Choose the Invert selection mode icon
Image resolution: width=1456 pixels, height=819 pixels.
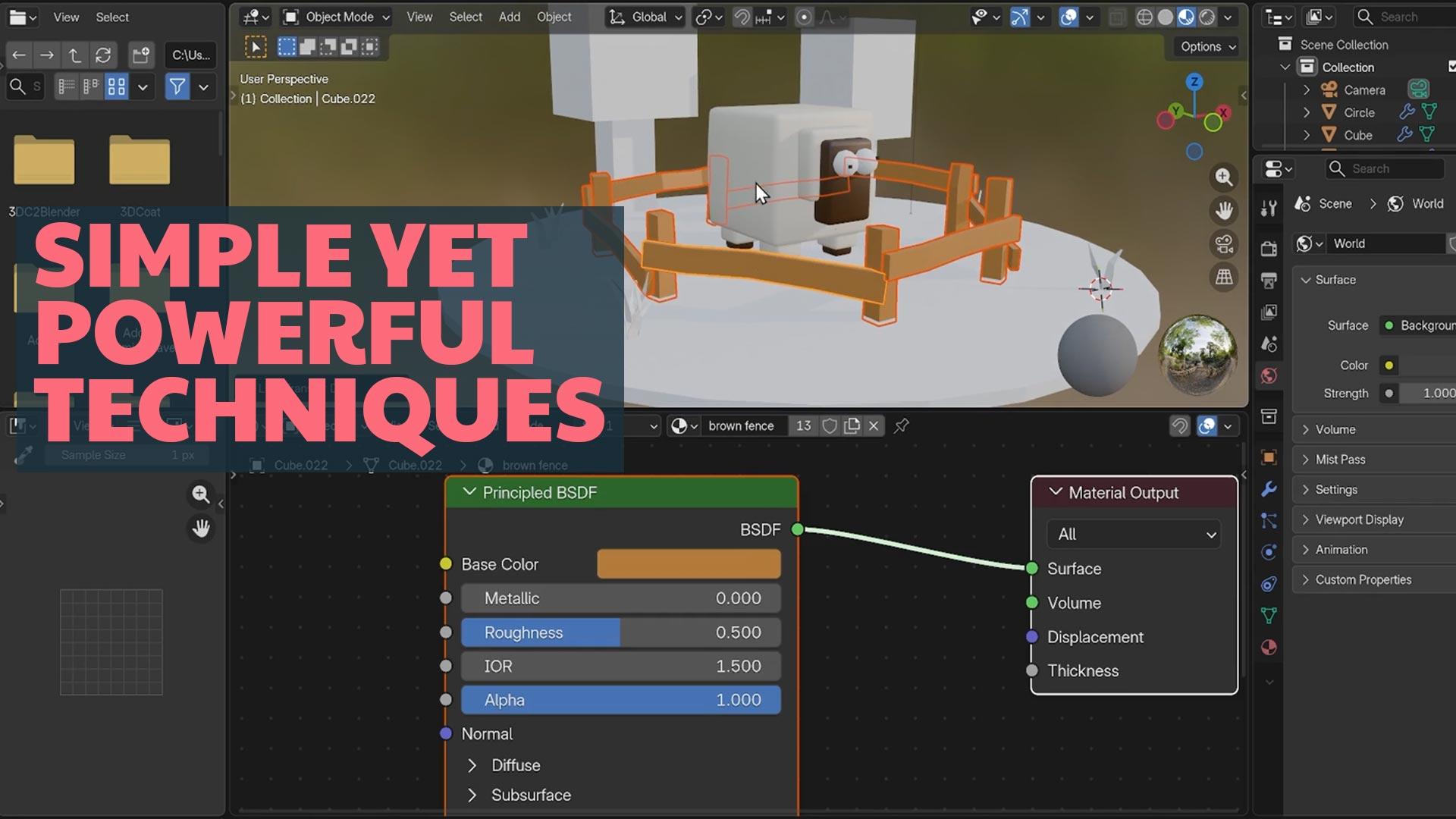pyautogui.click(x=349, y=47)
